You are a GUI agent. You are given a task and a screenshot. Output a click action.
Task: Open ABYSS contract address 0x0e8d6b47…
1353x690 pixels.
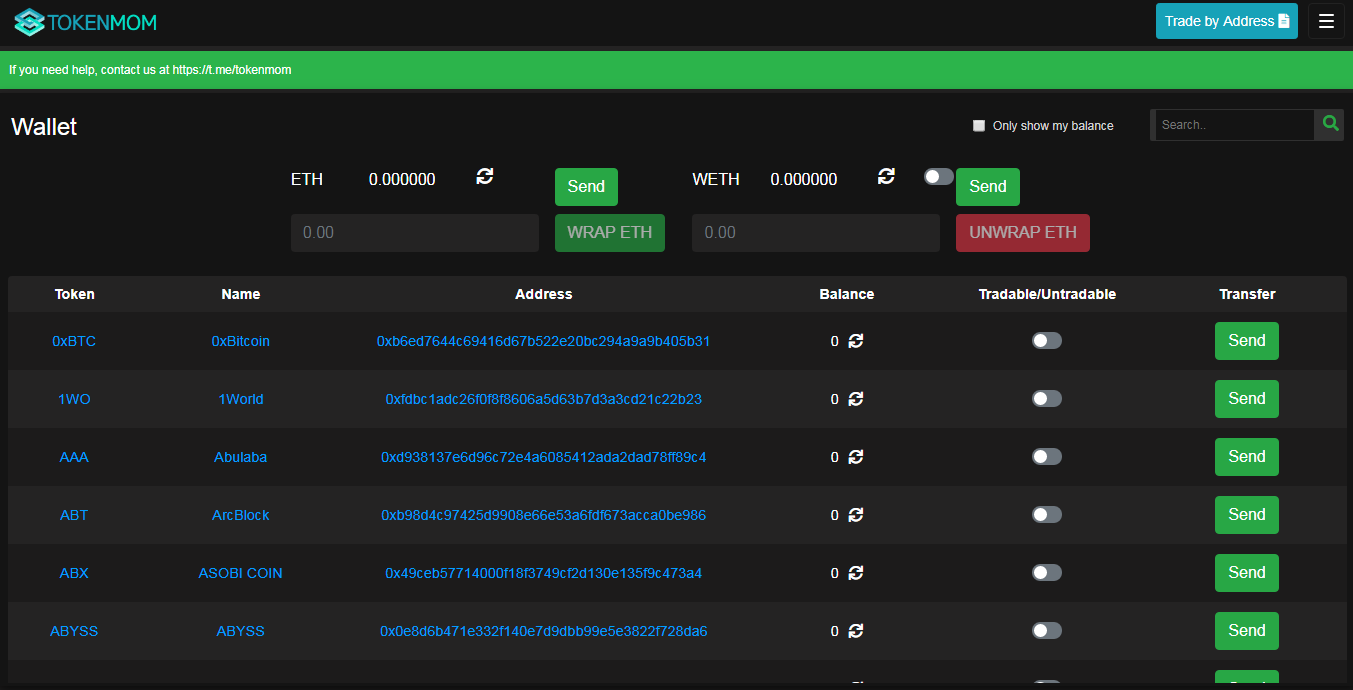click(544, 631)
